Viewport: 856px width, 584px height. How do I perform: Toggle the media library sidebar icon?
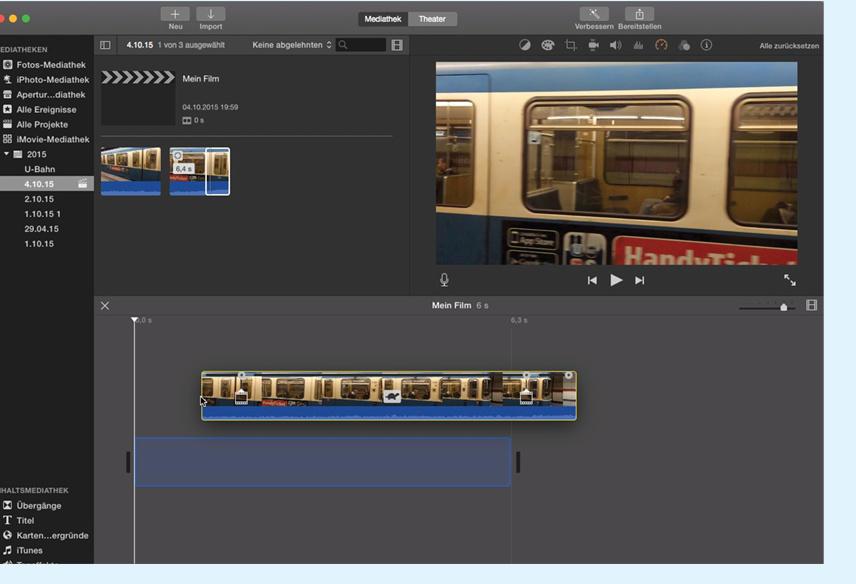105,45
